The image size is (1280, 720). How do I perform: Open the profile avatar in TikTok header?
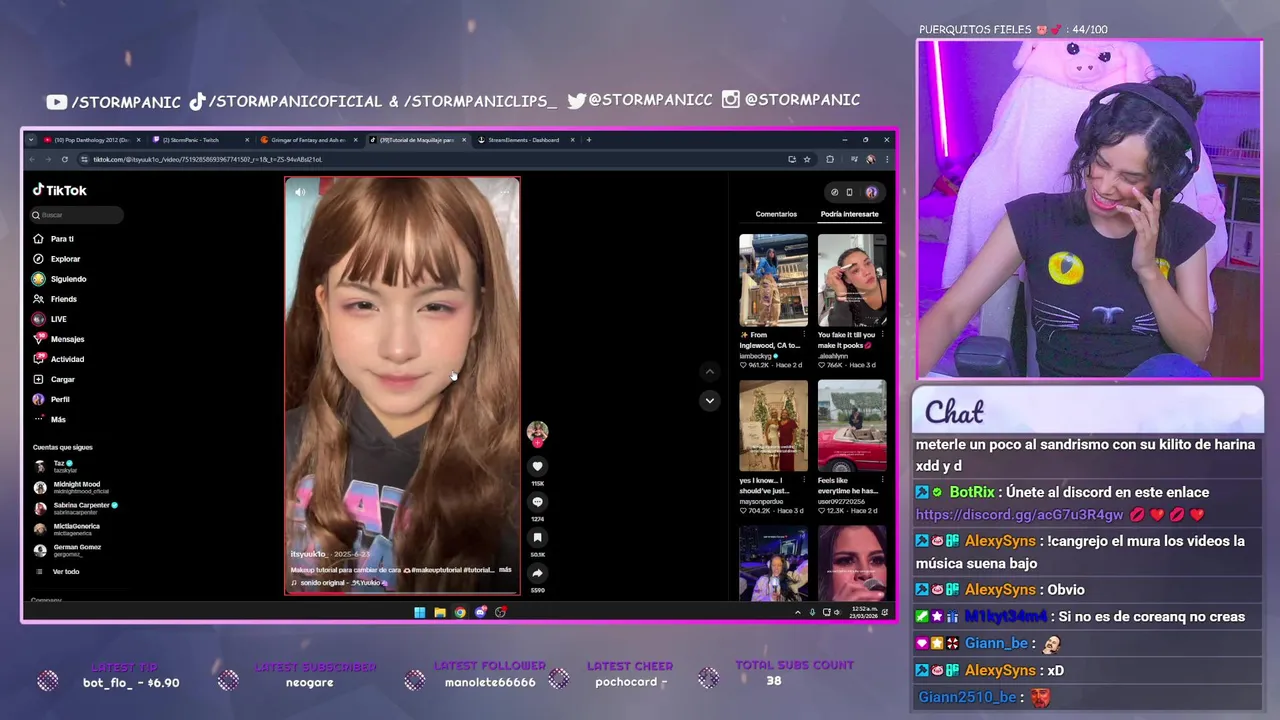coord(872,192)
